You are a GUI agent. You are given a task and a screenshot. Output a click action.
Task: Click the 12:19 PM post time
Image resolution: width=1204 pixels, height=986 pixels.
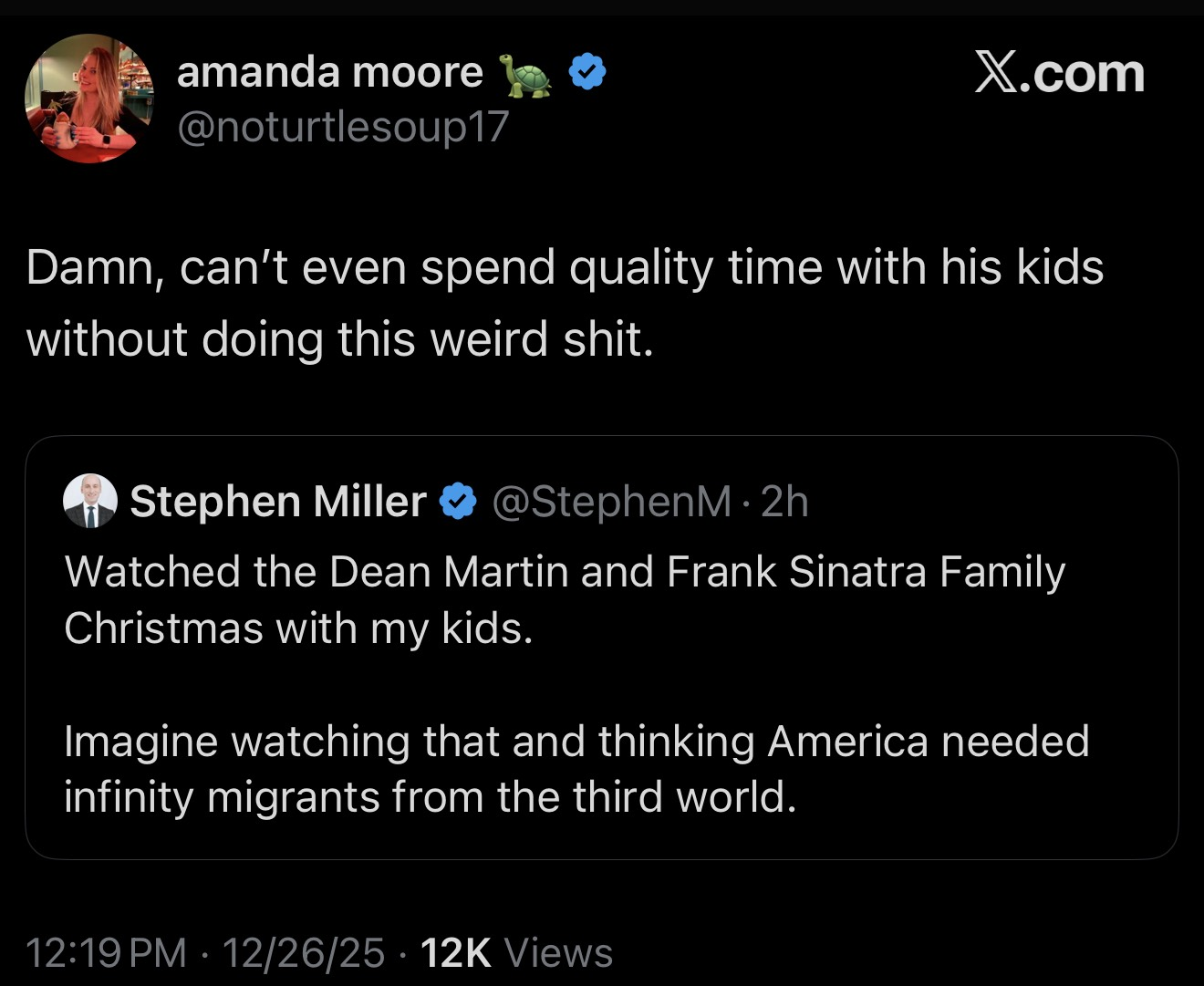click(107, 953)
